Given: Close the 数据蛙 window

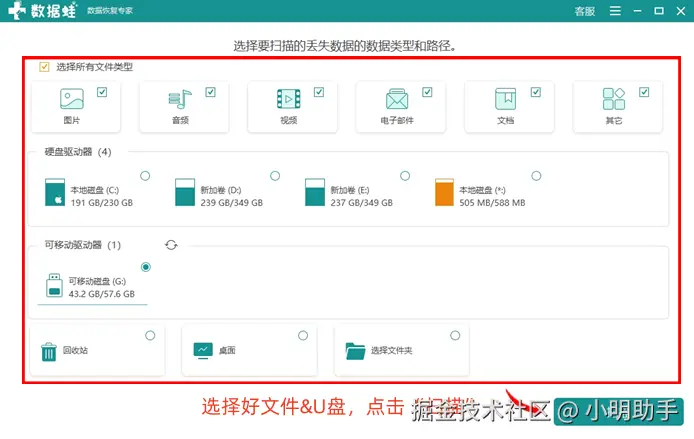Looking at the screenshot, I should coord(681,11).
